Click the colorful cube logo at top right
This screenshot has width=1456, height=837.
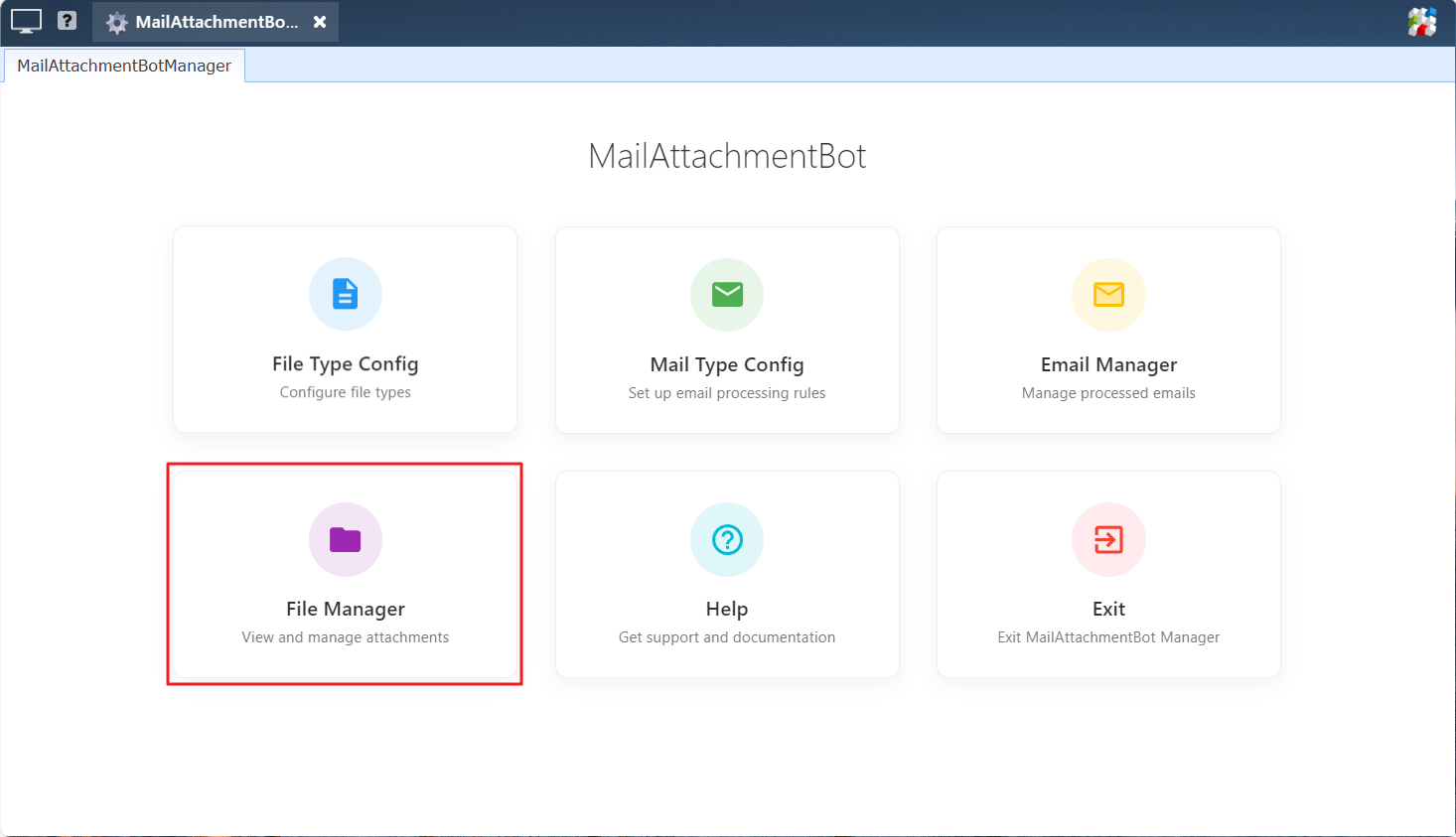point(1421,22)
